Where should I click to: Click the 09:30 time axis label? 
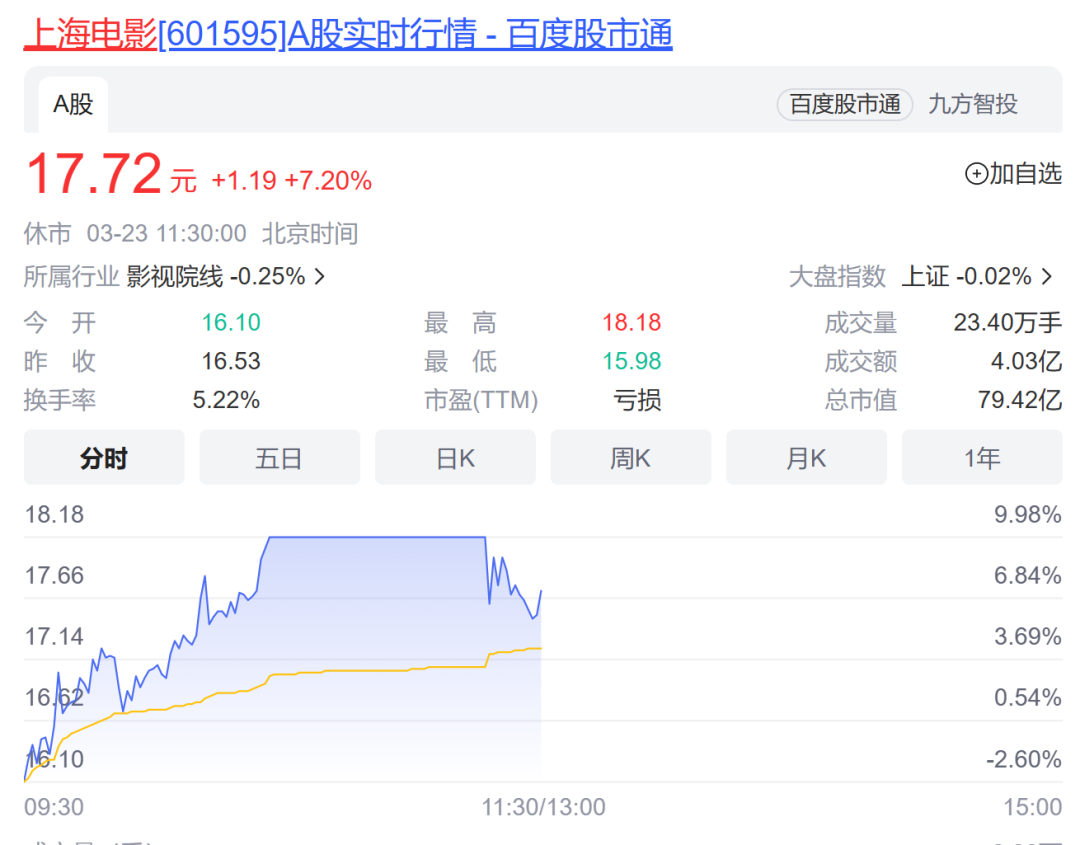(x=54, y=806)
